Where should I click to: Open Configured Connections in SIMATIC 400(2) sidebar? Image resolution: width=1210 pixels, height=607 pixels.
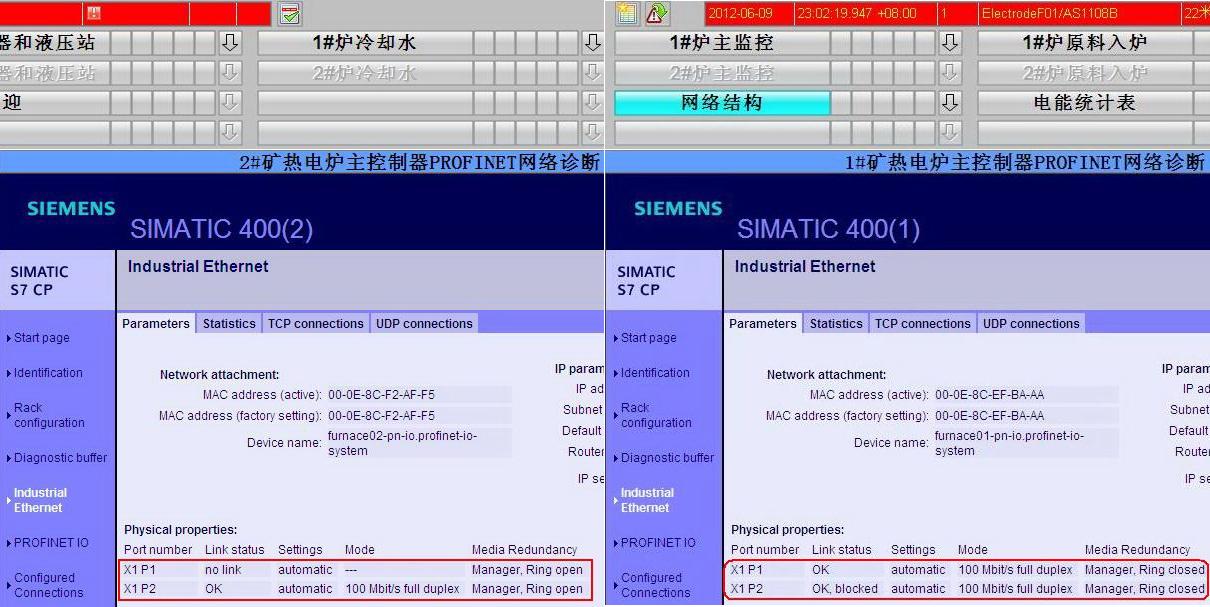[48, 585]
